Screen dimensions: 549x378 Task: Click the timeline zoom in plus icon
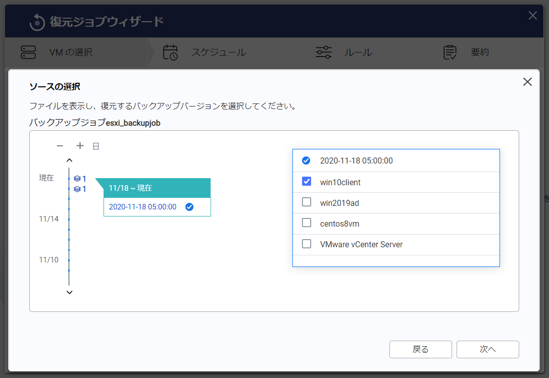tap(80, 146)
